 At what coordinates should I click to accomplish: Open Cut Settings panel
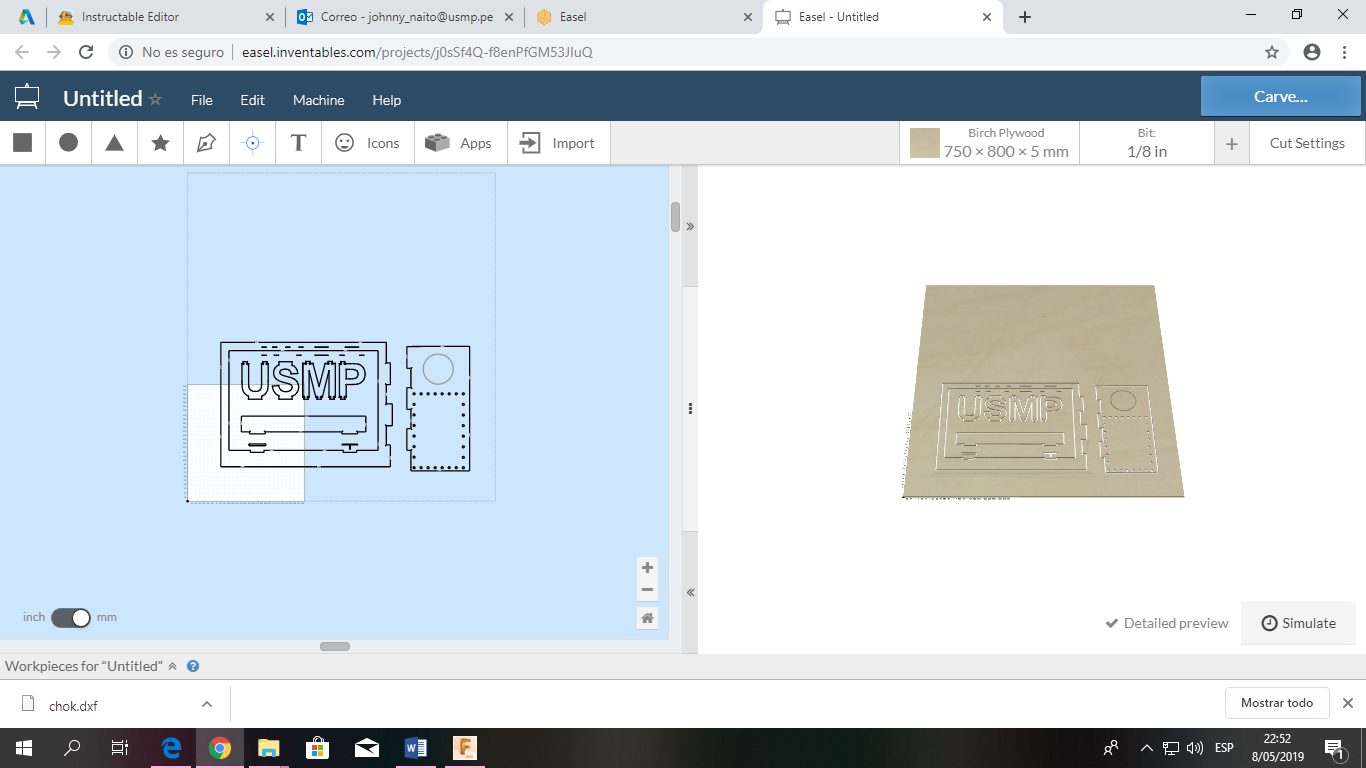1307,143
